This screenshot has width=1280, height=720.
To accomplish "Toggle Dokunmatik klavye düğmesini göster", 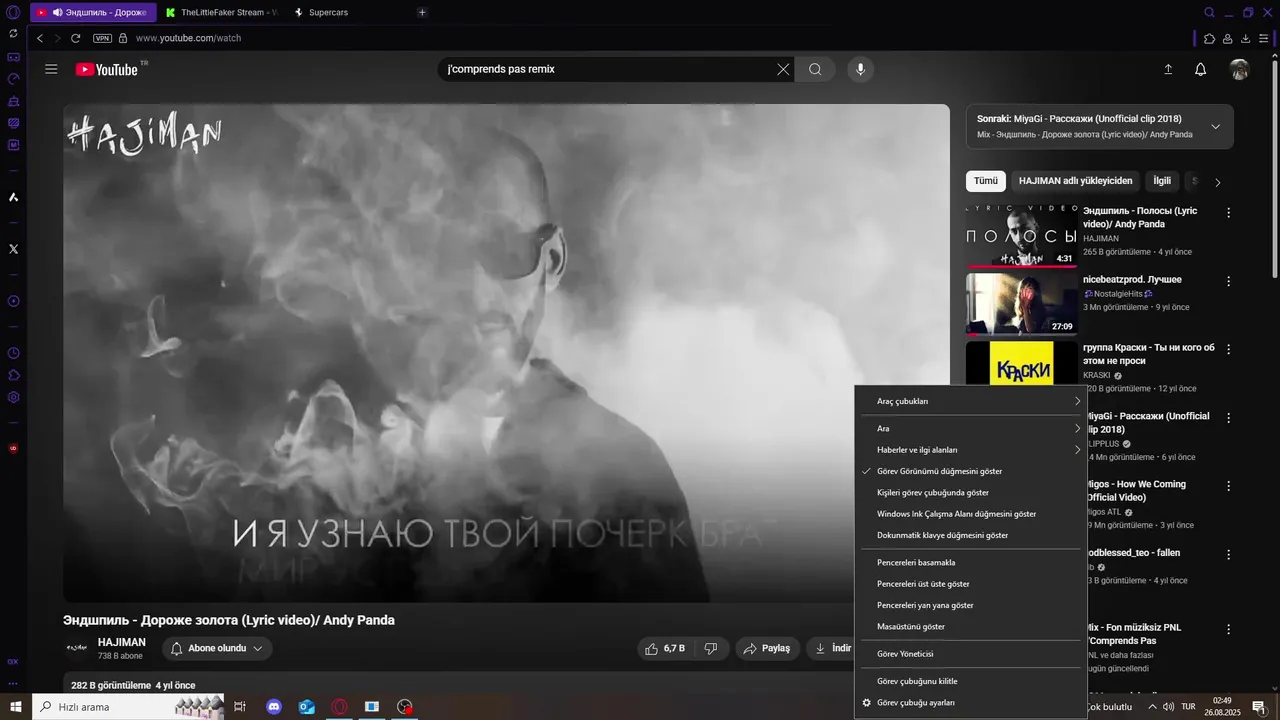I will (970, 535).
